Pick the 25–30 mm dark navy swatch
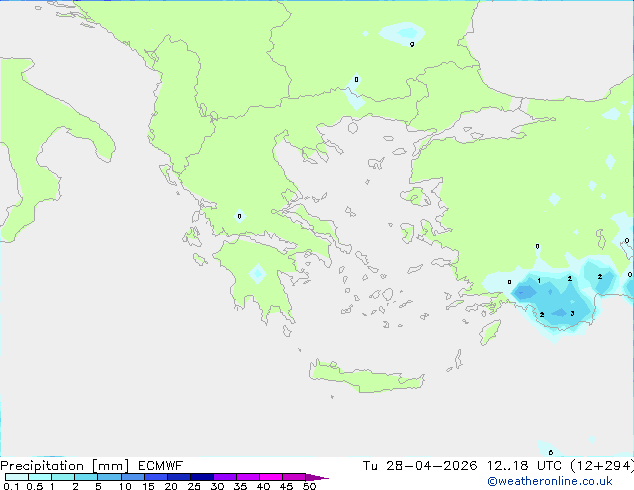634x490 pixels. point(202,477)
